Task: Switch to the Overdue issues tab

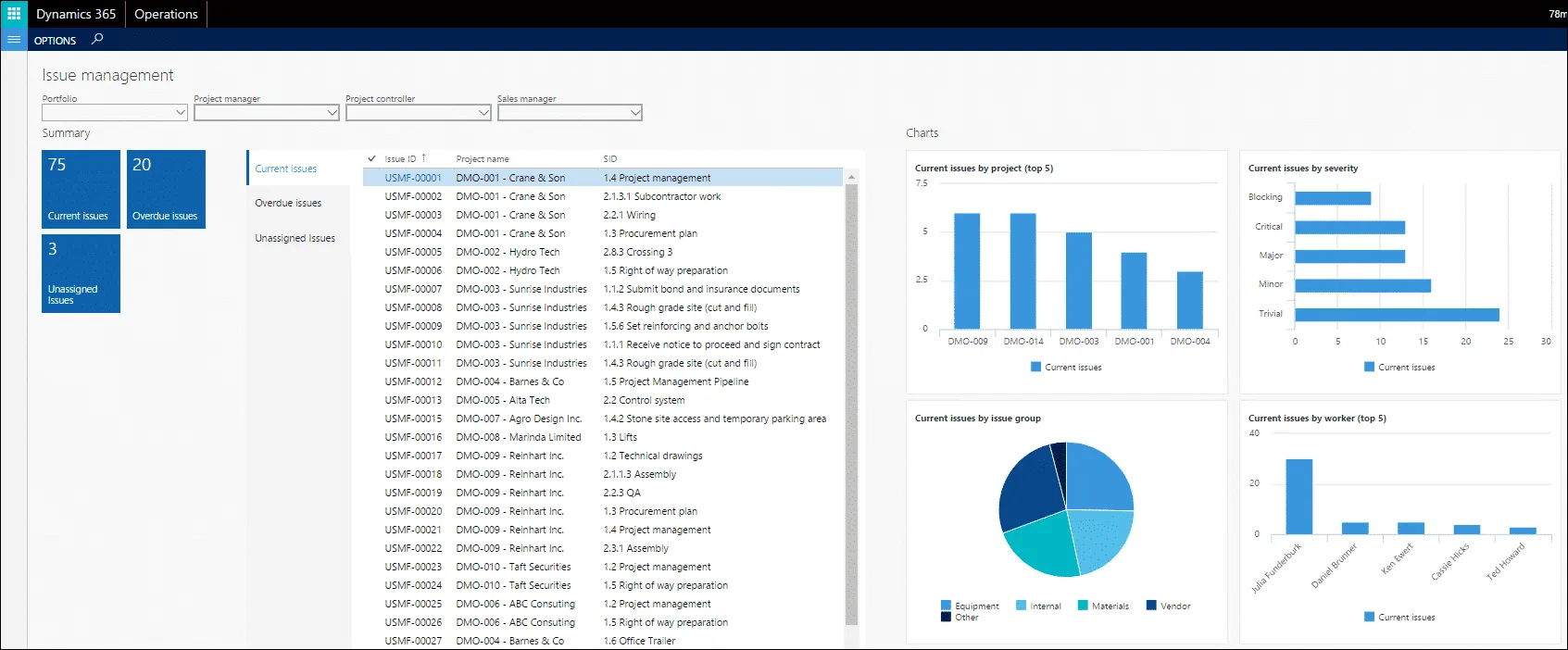Action: click(x=288, y=203)
